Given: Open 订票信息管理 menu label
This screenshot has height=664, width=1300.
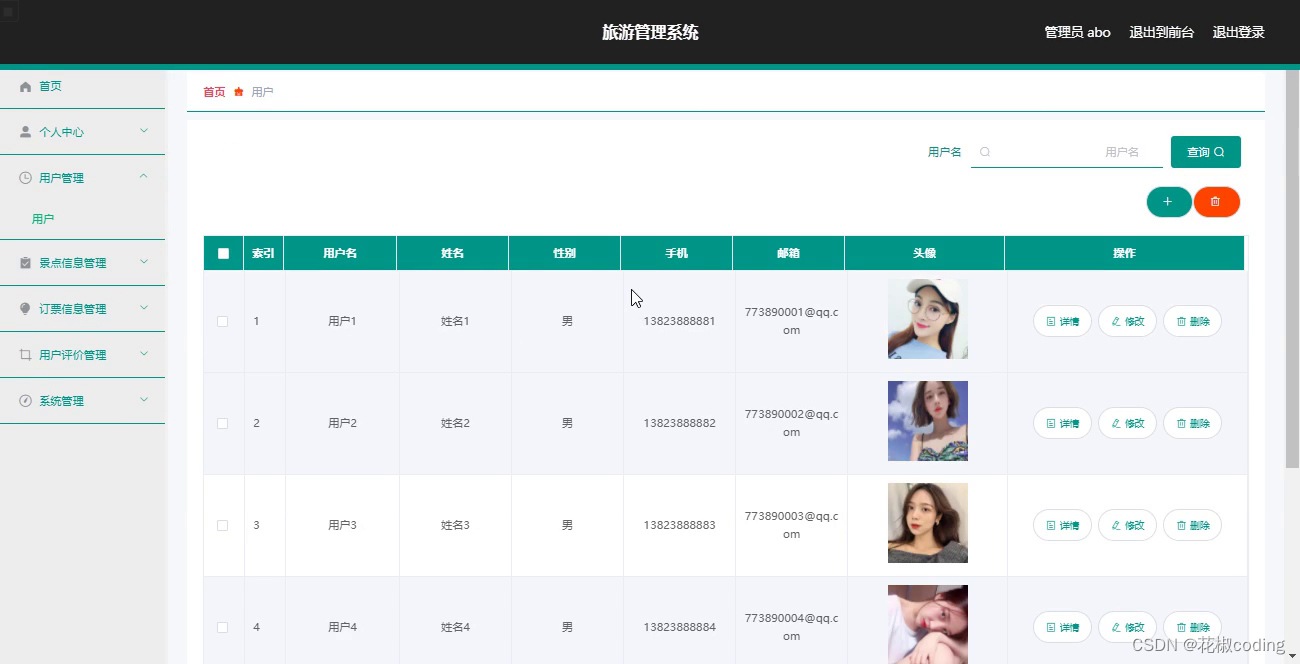Looking at the screenshot, I should (x=72, y=309).
